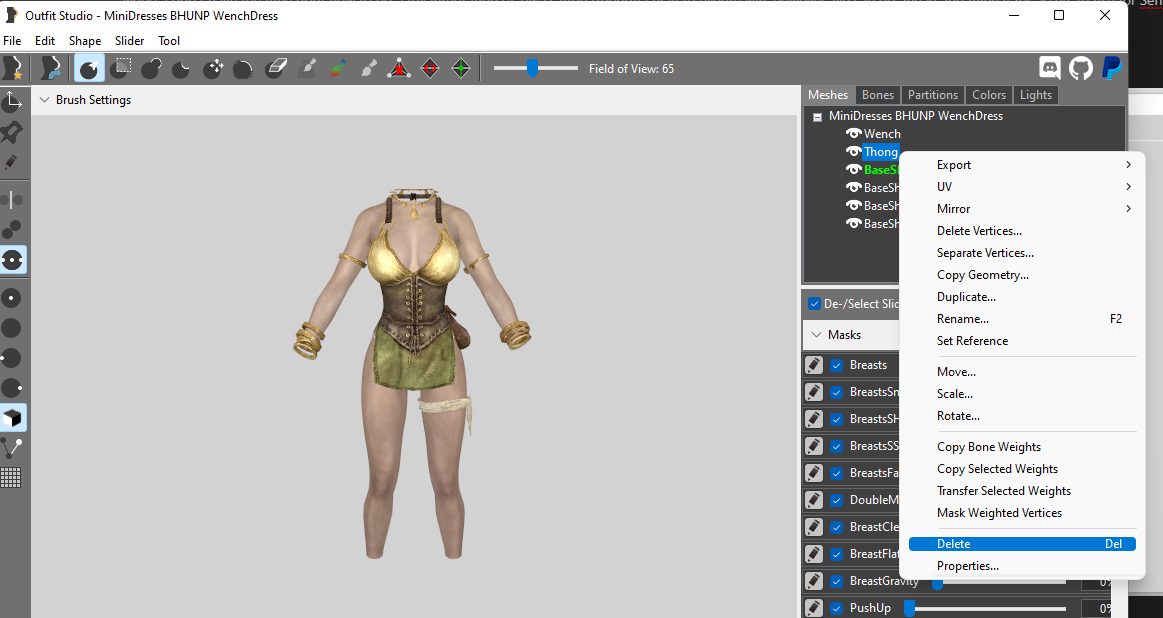
Task: Open the Colors tab
Action: click(x=989, y=95)
